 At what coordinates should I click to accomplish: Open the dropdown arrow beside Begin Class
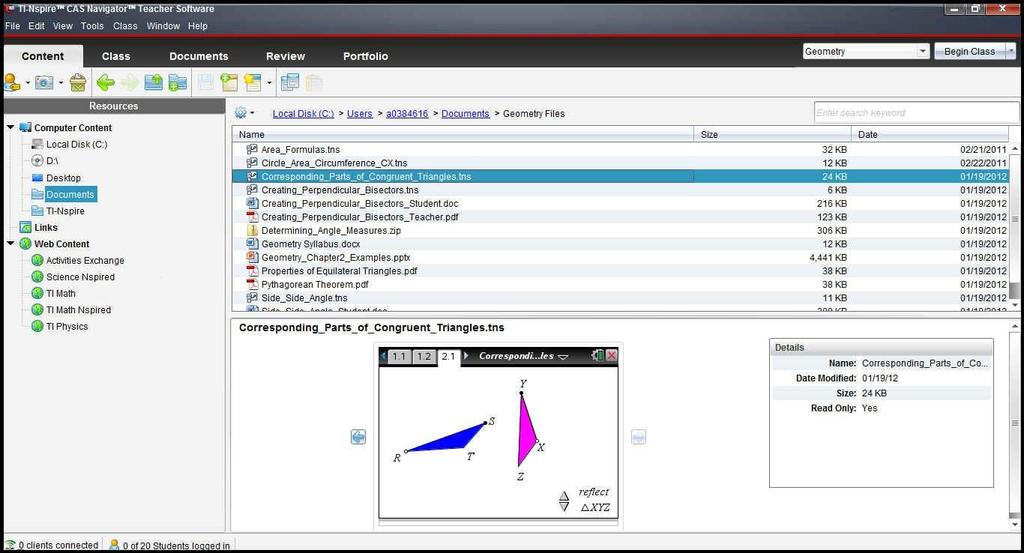(1011, 51)
